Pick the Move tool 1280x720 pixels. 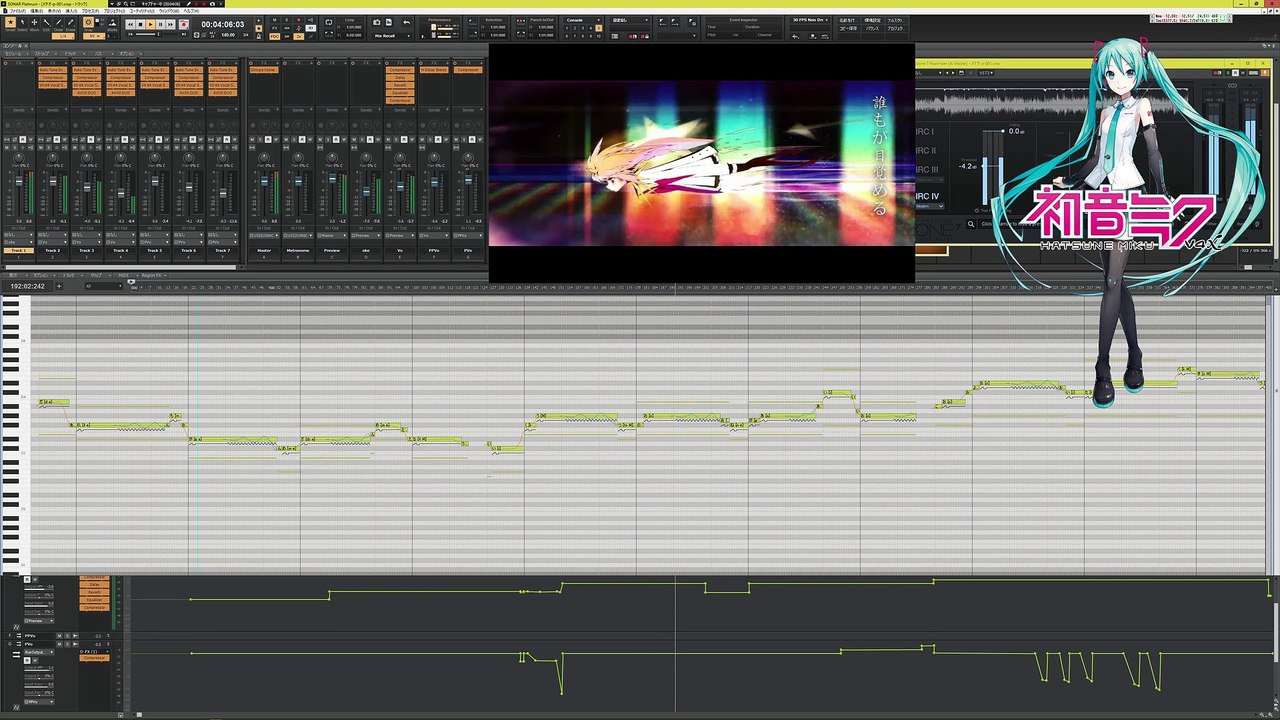coord(34,23)
